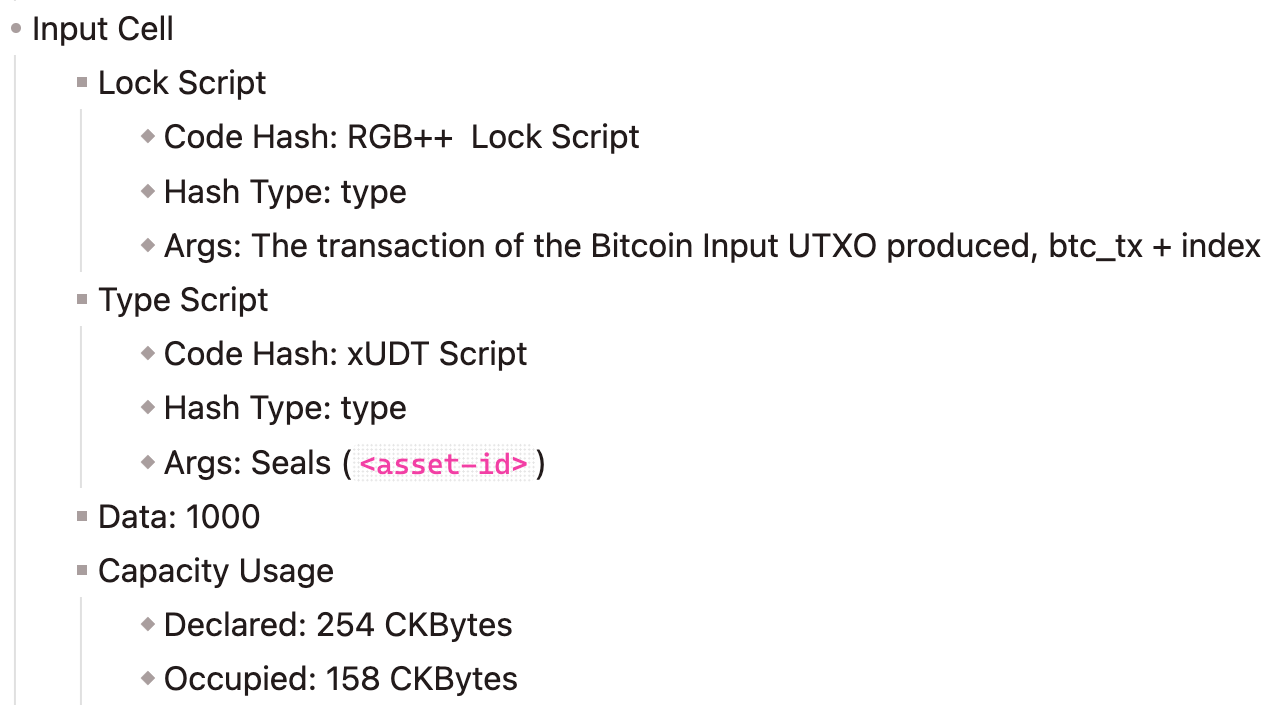Click the diamond bullet before Code Hash: xUDT

click(x=148, y=354)
